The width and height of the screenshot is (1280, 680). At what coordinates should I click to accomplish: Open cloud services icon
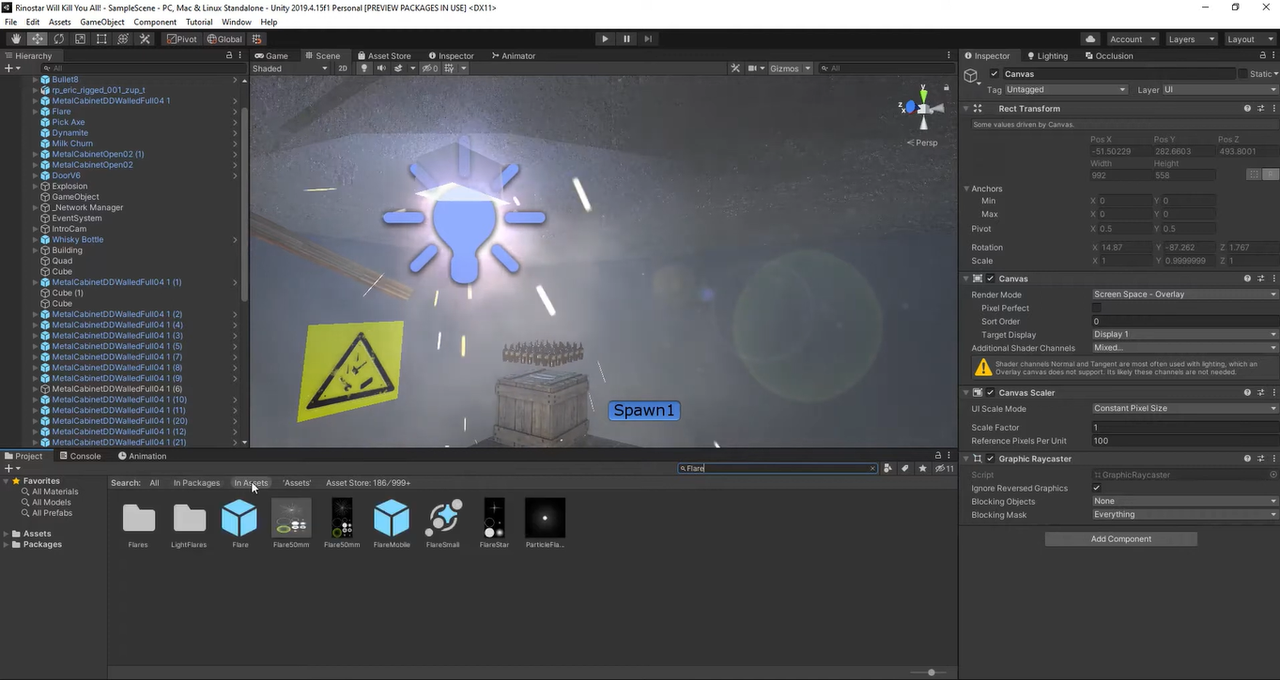pos(1090,39)
